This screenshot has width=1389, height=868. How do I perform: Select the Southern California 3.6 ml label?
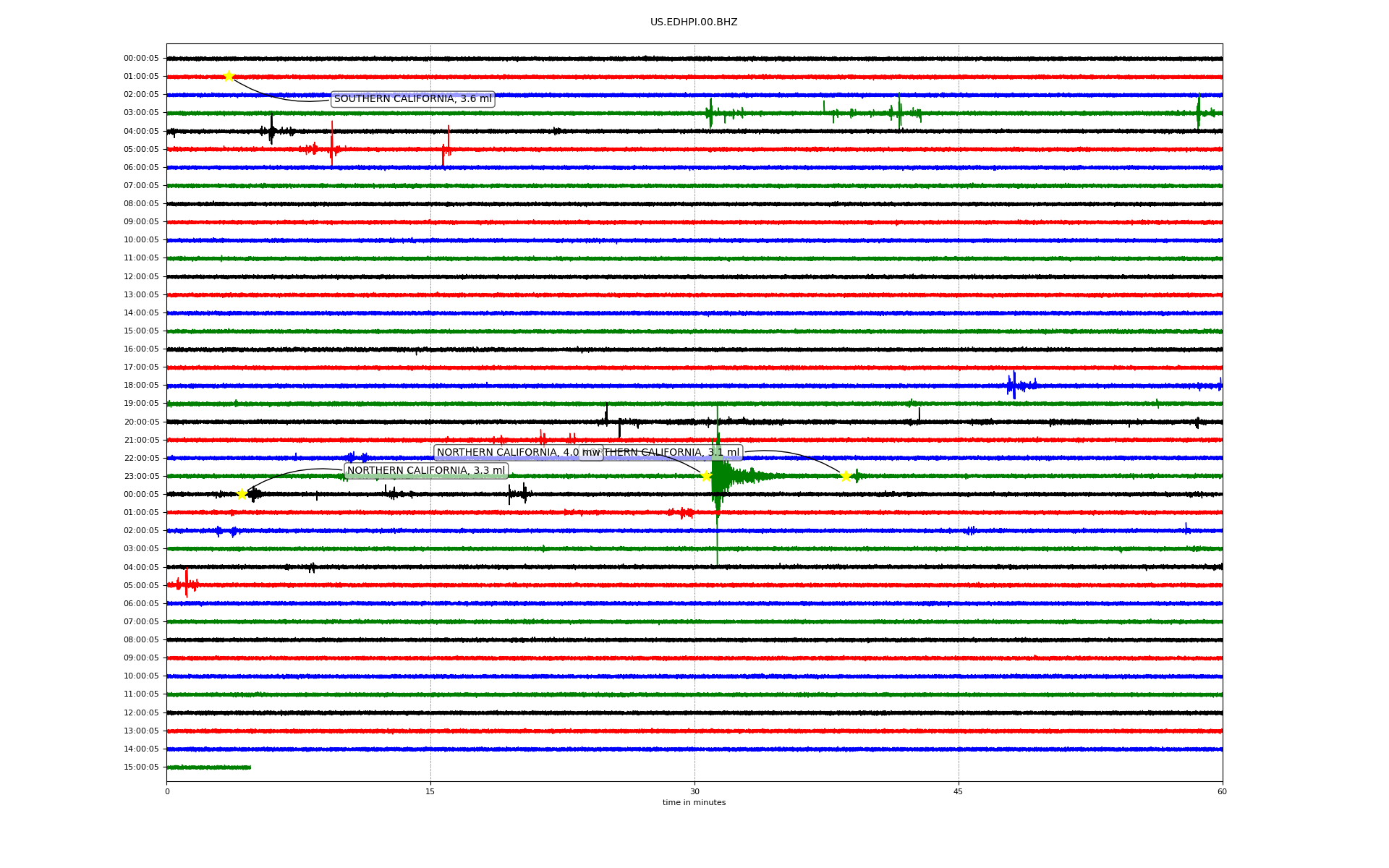pos(412,99)
